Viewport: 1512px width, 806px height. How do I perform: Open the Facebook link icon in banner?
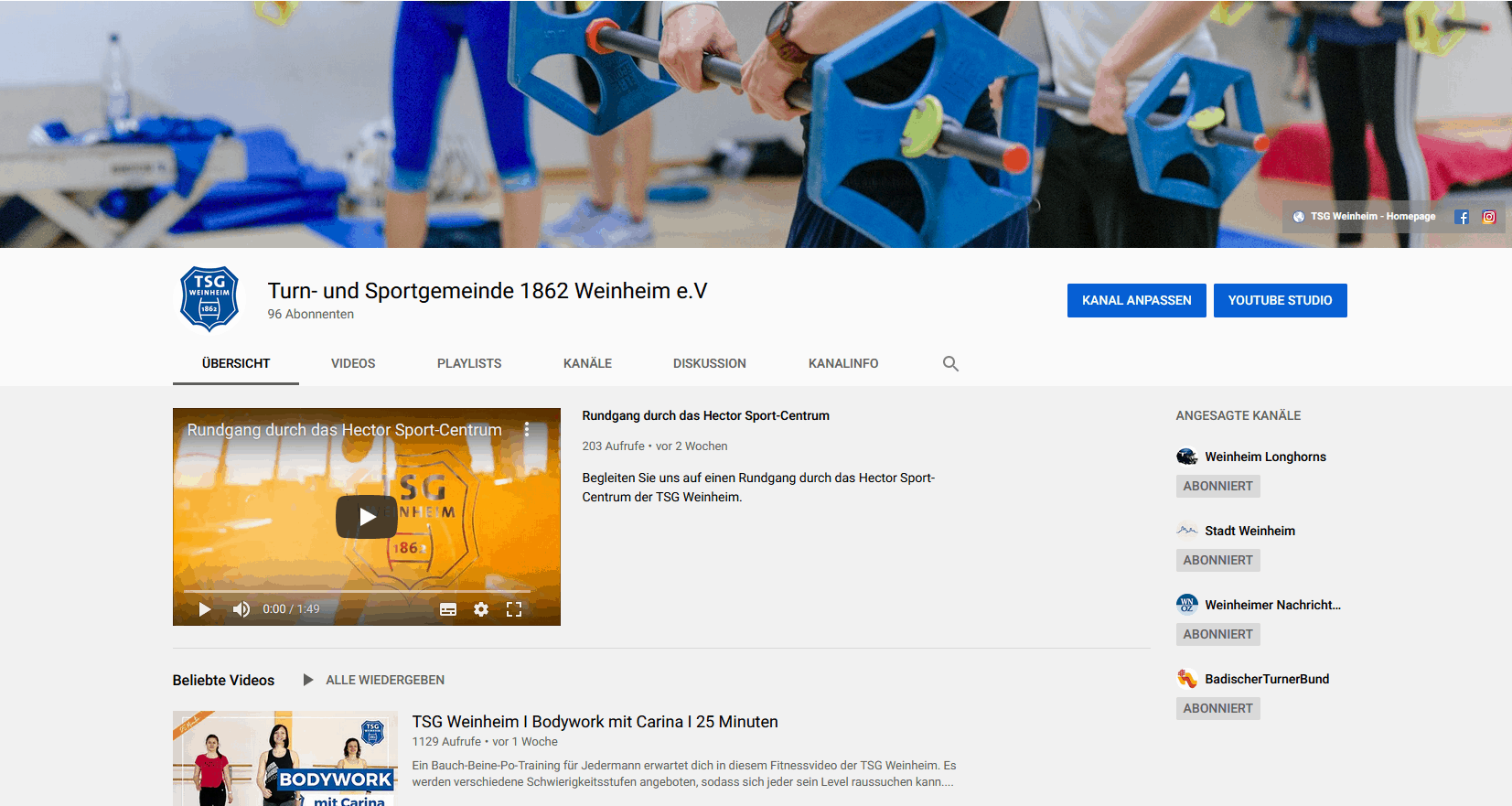1462,217
